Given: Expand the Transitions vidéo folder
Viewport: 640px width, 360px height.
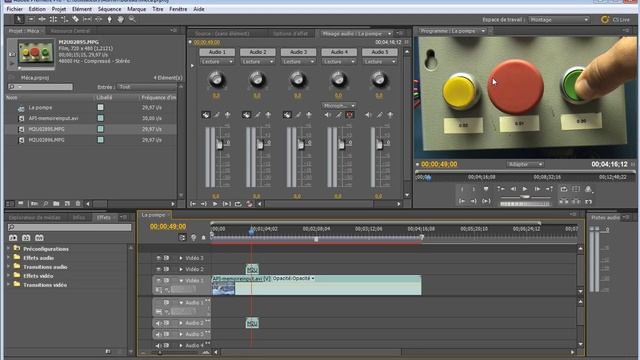Looking at the screenshot, I should pos(9,284).
